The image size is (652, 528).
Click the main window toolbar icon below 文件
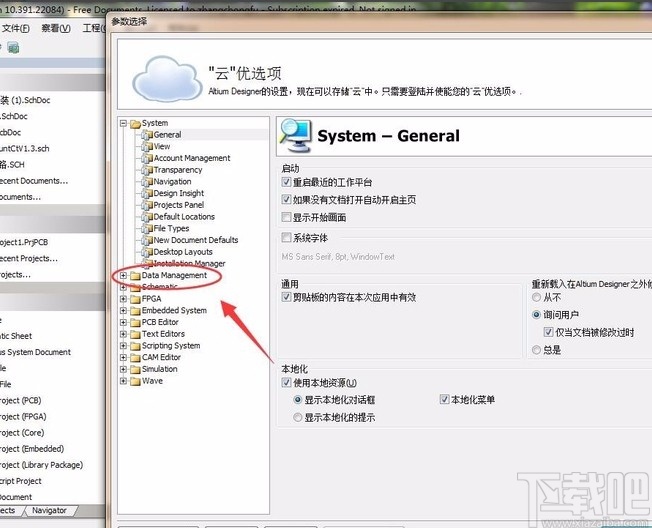tap(13, 48)
